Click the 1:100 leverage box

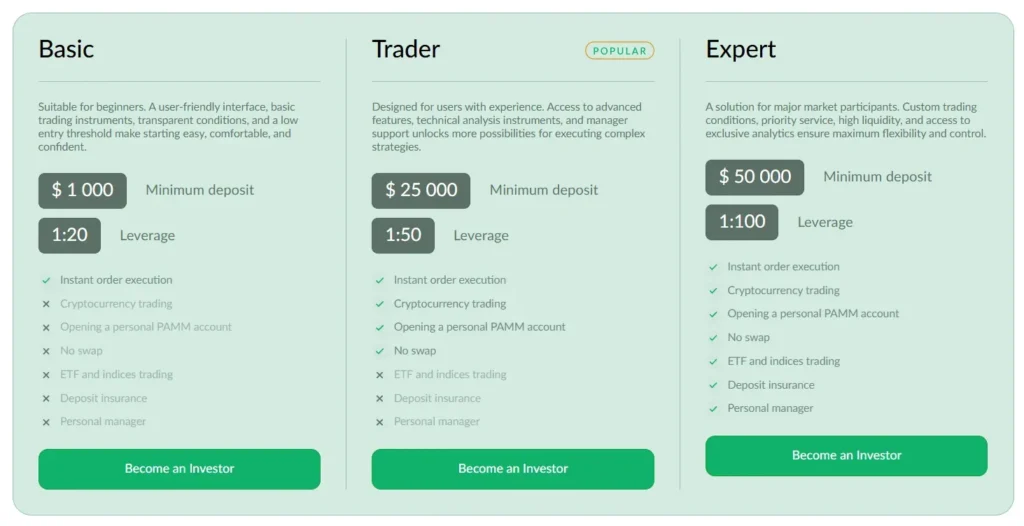click(x=742, y=222)
